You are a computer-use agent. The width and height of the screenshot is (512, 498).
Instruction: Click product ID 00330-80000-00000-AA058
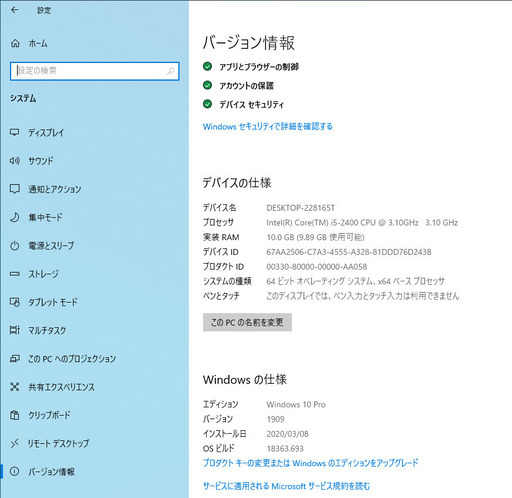(x=317, y=267)
